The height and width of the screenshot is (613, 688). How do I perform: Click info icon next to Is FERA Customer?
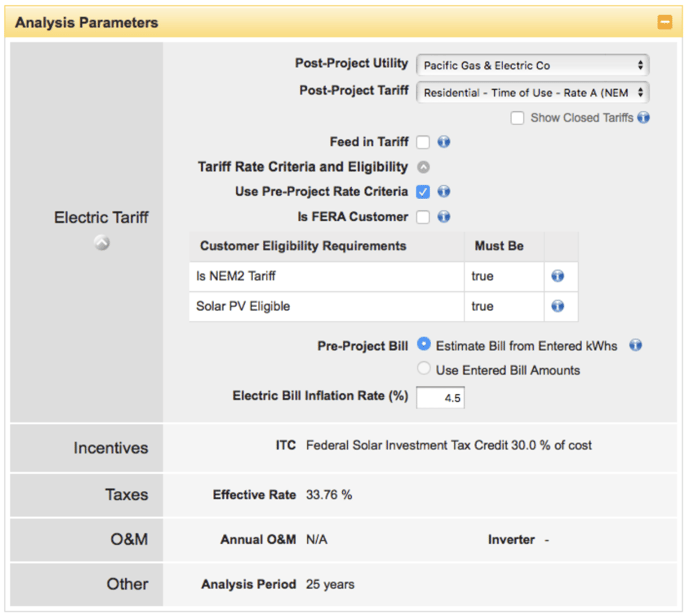pos(444,217)
